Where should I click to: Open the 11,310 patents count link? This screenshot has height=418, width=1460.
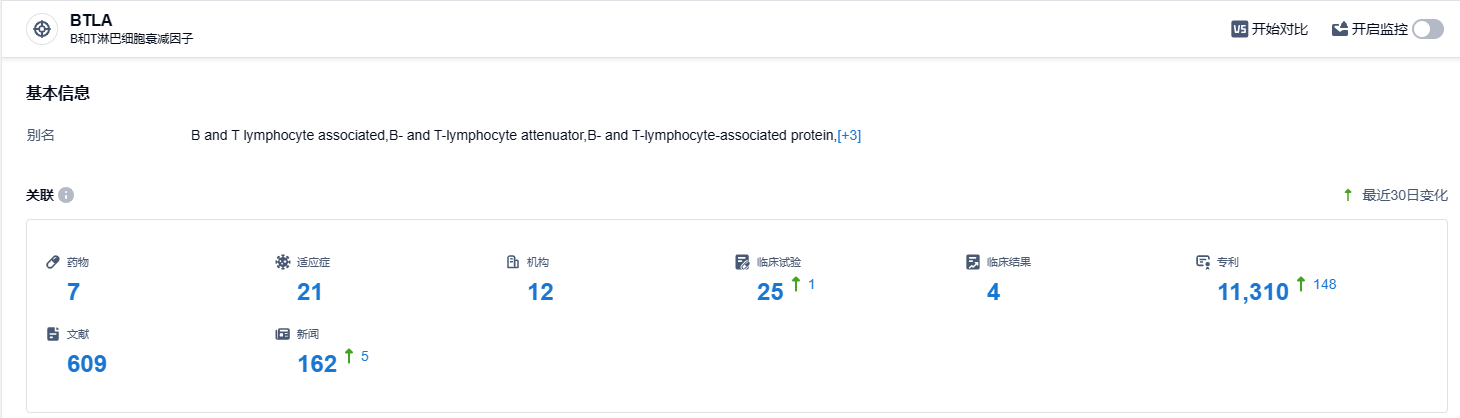[1253, 293]
